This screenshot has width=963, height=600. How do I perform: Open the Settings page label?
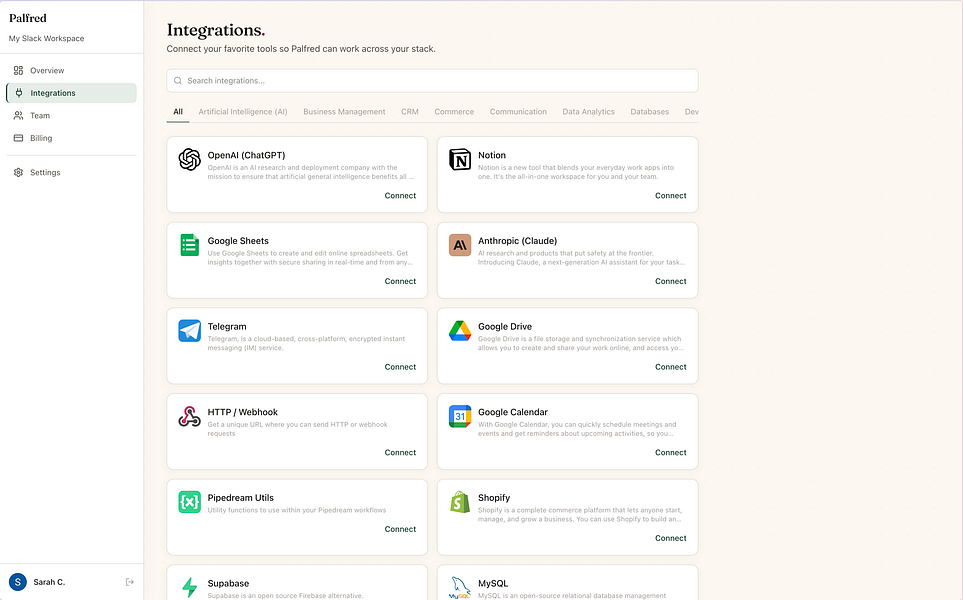45,173
